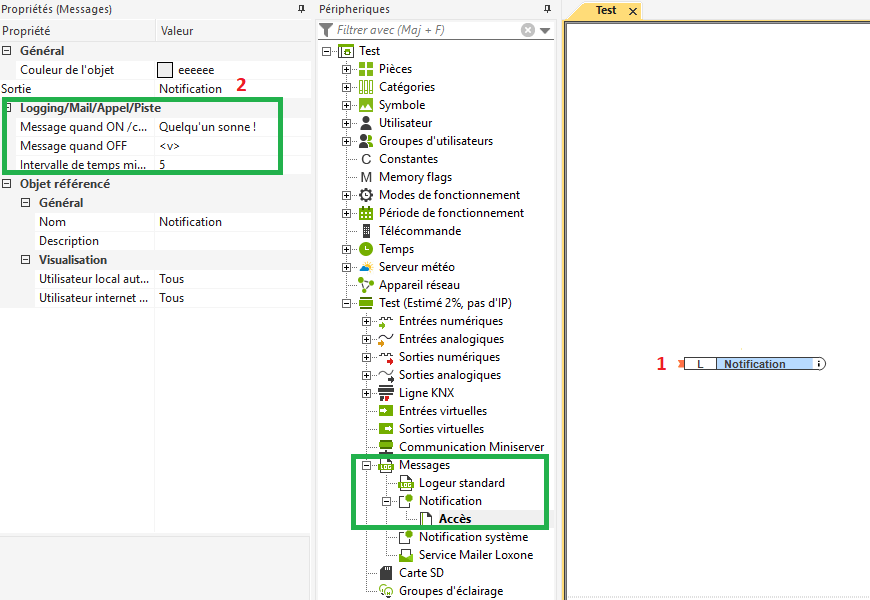Expand the Catégories tree node
The width and height of the screenshot is (870, 600).
[x=347, y=87]
